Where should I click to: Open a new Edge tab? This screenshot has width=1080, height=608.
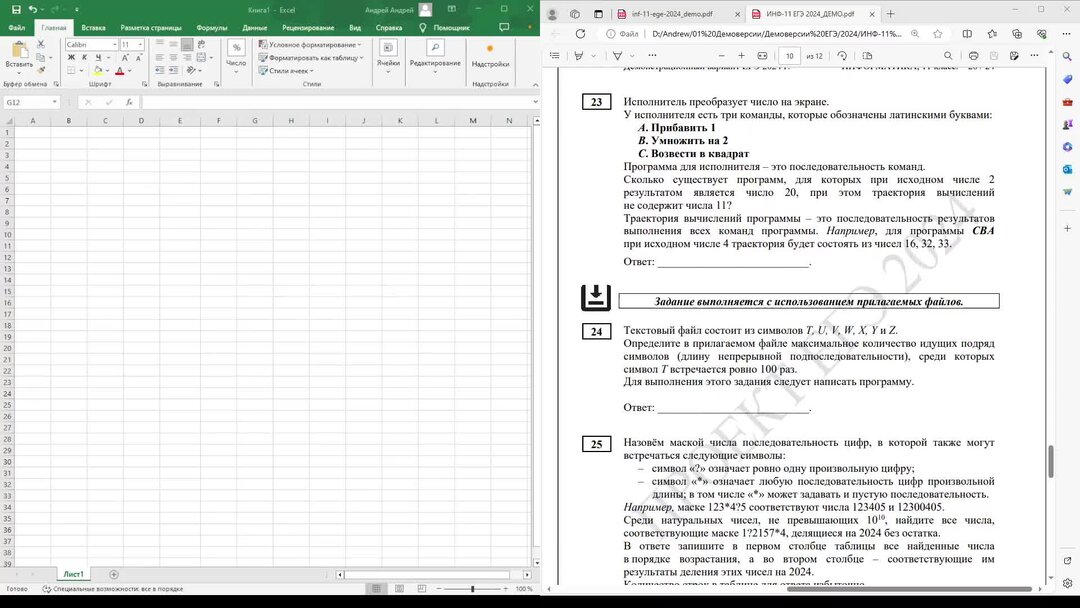click(x=890, y=14)
